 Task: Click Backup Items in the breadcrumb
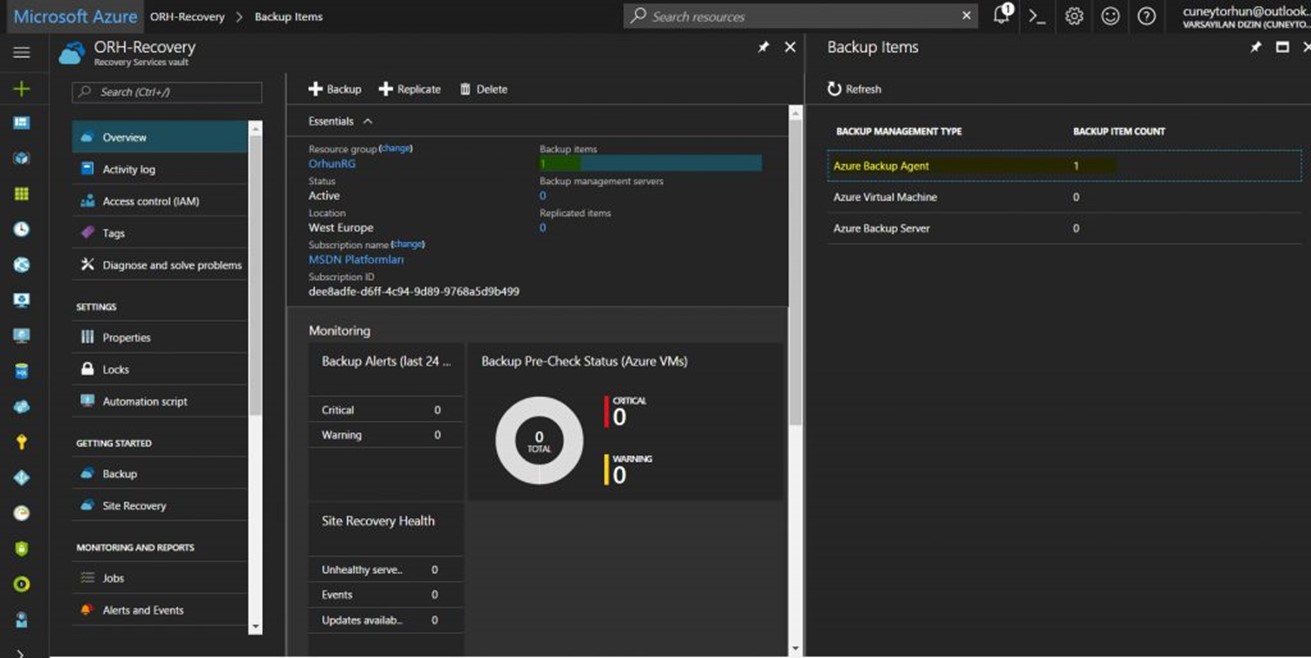(288, 17)
